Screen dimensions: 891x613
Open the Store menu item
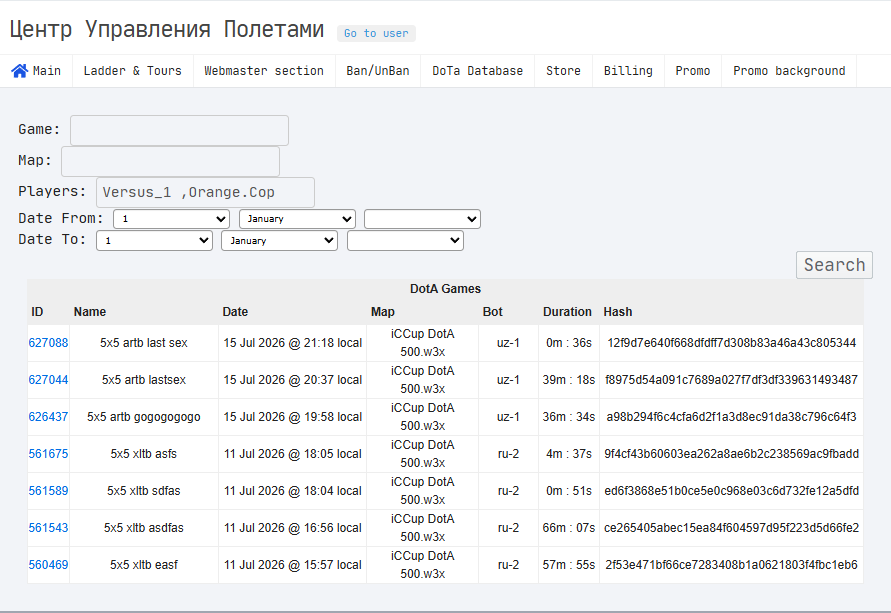tap(563, 71)
